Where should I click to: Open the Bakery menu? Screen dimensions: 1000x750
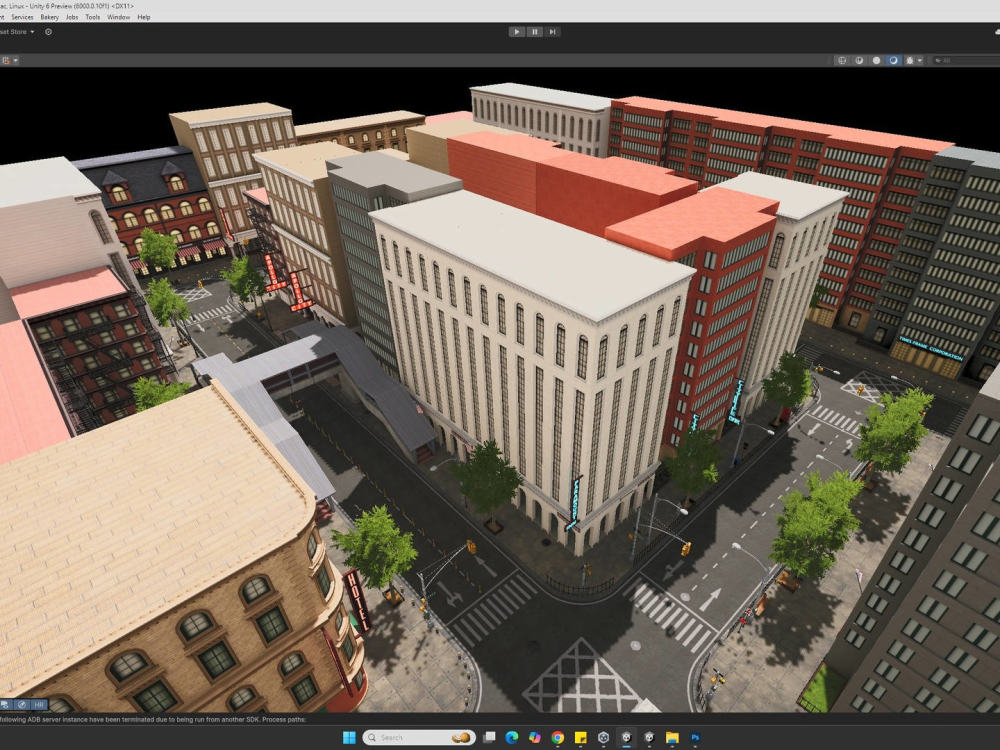[50, 17]
